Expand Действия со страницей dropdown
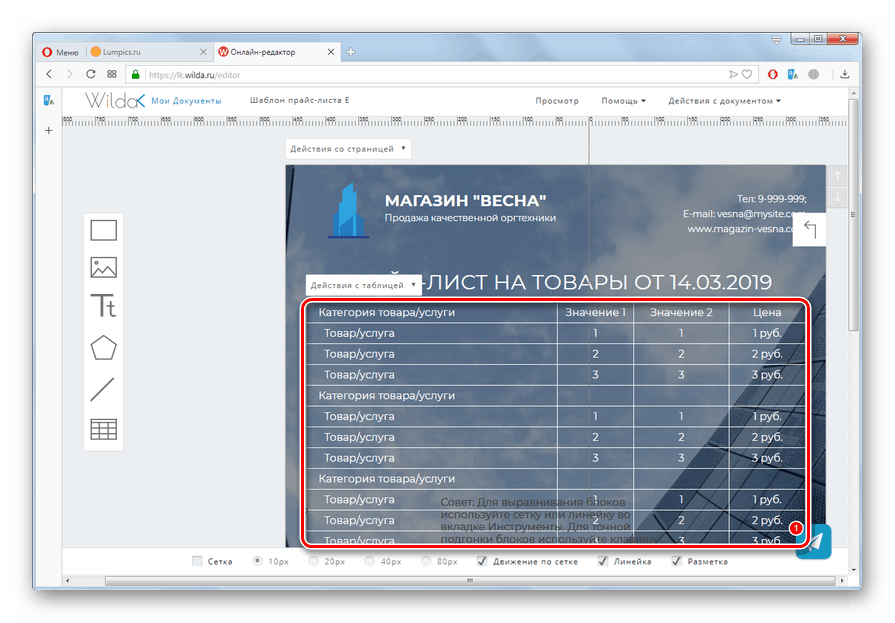The width and height of the screenshot is (895, 623). 348,148
